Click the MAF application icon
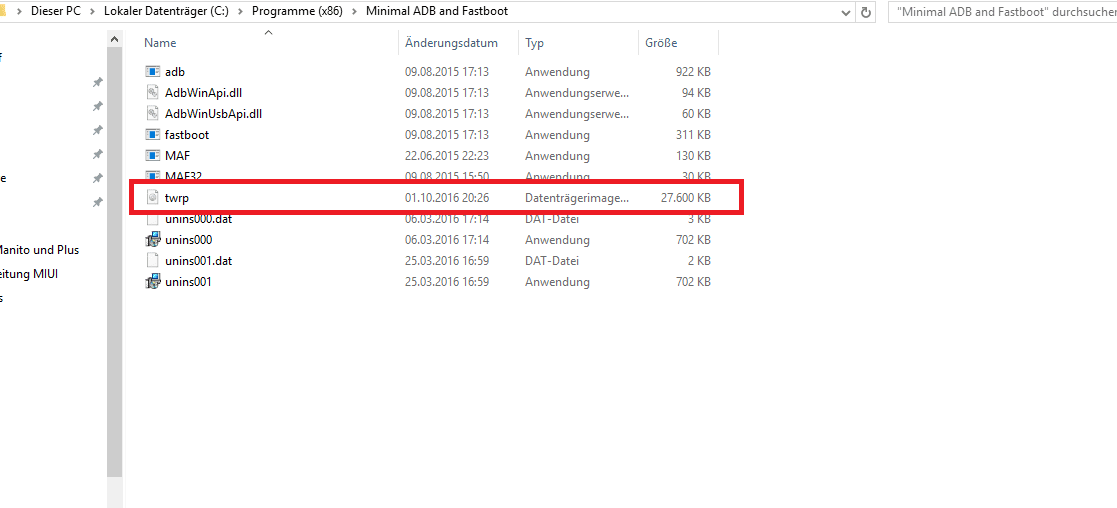Viewport: 1117px width, 508px height. point(152,155)
